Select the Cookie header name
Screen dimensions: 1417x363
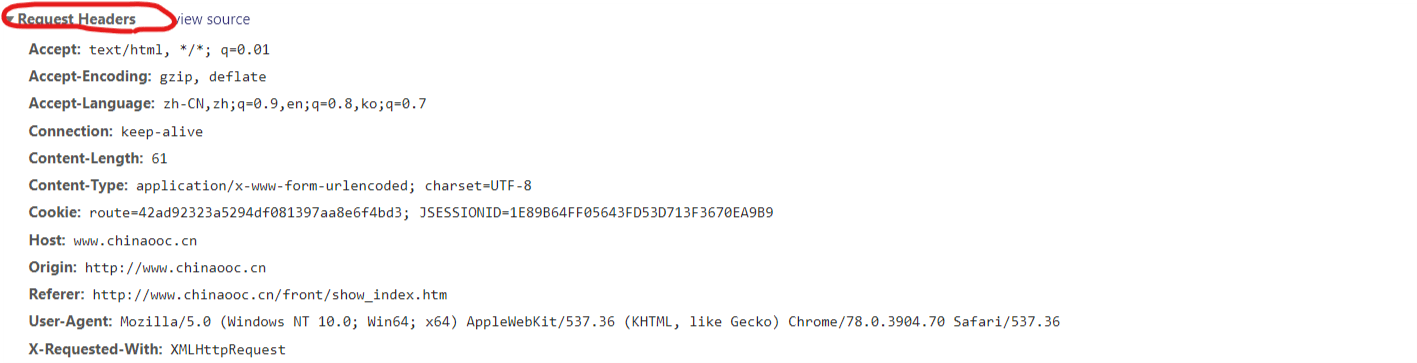55,212
